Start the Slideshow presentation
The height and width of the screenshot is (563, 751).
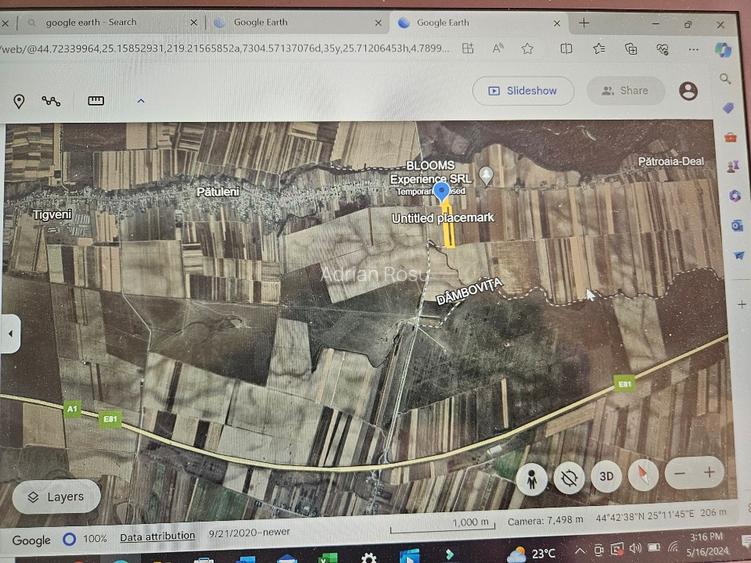coord(522,91)
